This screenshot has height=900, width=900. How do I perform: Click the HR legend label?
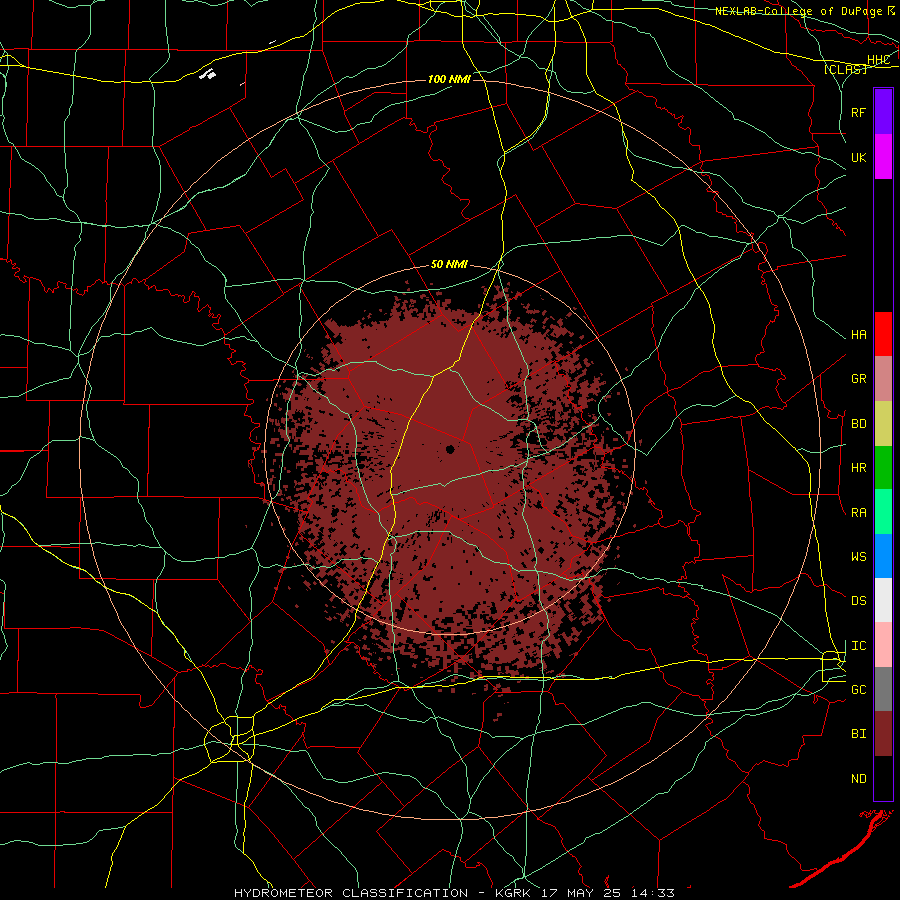point(859,468)
